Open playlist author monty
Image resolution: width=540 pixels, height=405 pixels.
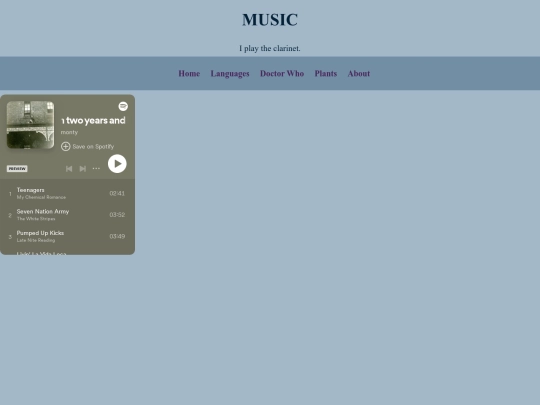tap(69, 132)
